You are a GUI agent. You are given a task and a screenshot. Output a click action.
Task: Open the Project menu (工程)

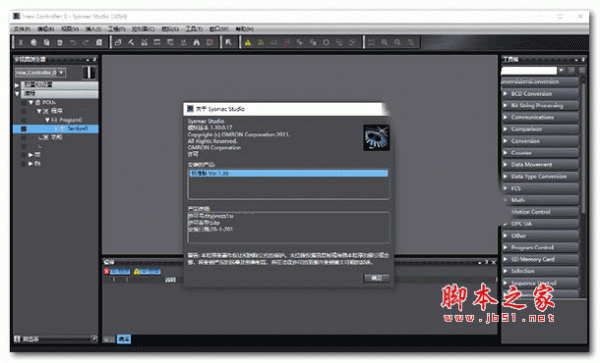click(x=116, y=29)
